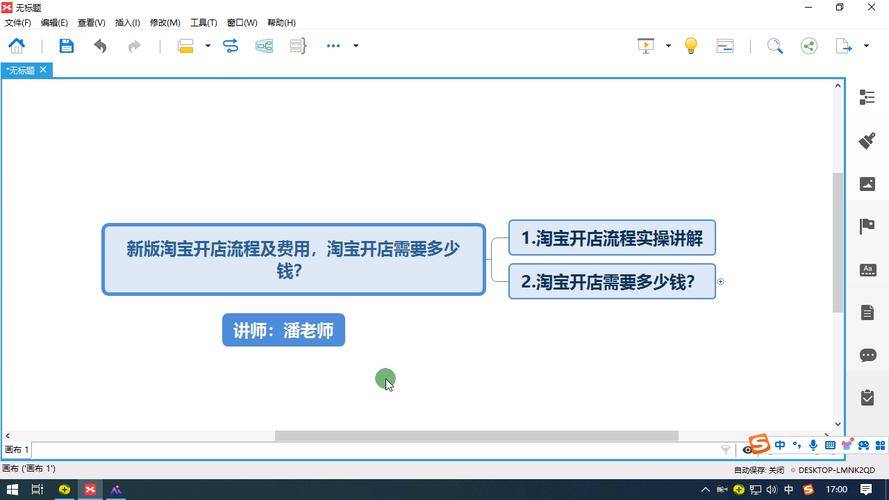
Task: Click DESKTOP-LMNK2QD in the status bar
Action: point(836,470)
